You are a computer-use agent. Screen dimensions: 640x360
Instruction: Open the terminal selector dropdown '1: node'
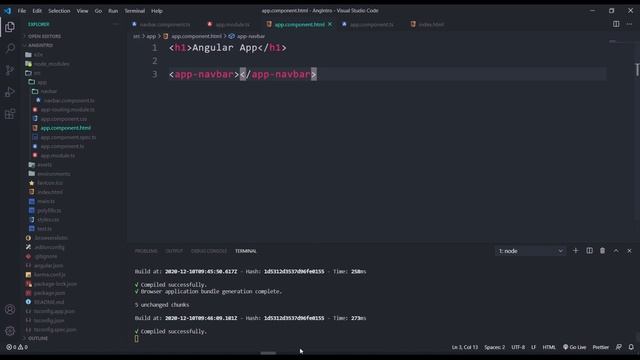(530, 251)
